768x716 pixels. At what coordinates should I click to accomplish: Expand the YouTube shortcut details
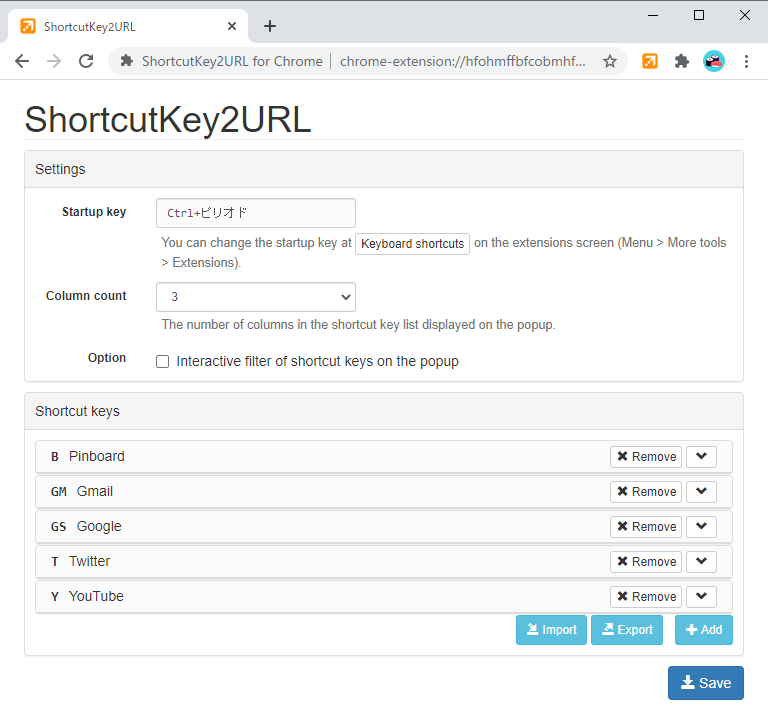pos(701,597)
